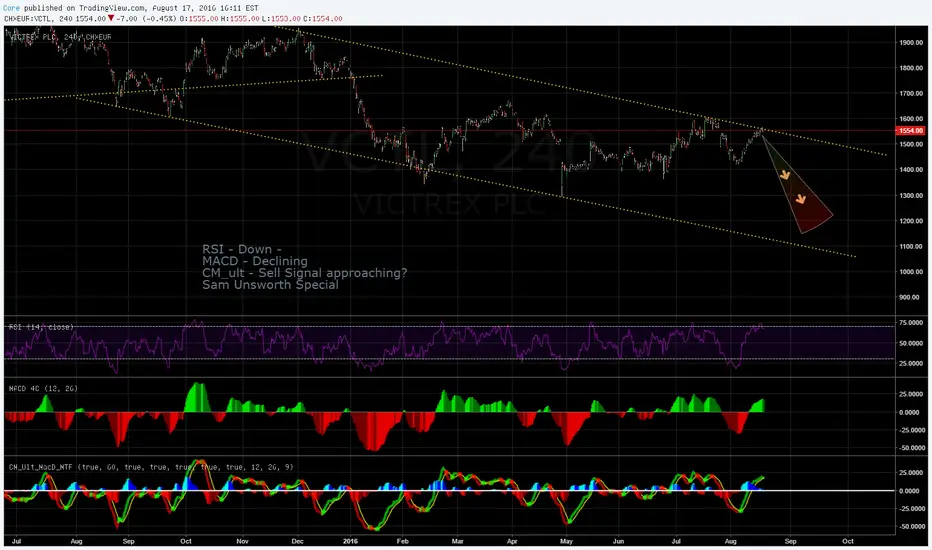The width and height of the screenshot is (932, 550).
Task: Click the 1100.00 price axis label
Action: coord(911,246)
